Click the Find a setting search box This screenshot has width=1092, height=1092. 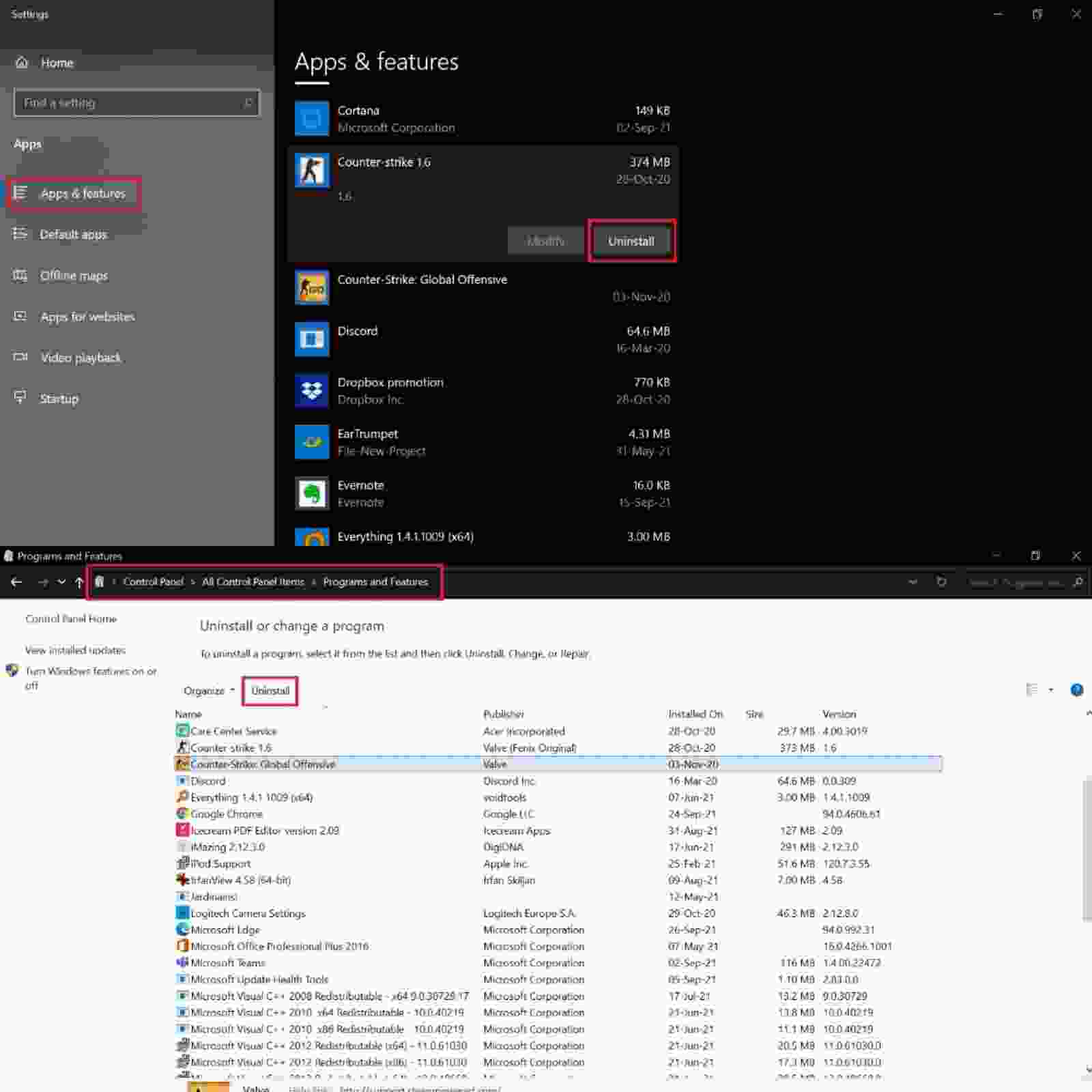(136, 103)
